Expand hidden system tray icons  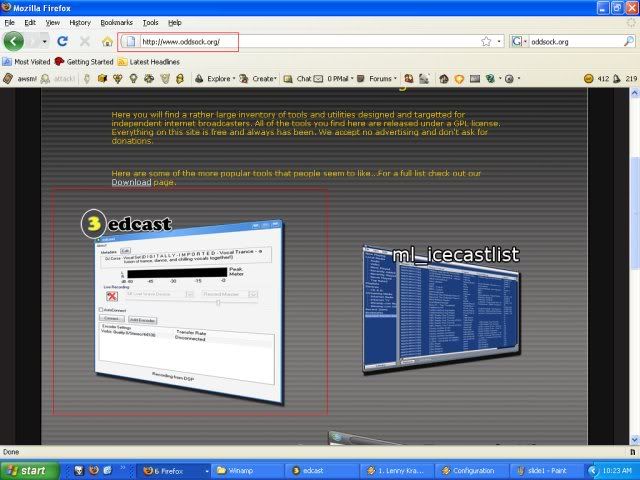coord(593,471)
